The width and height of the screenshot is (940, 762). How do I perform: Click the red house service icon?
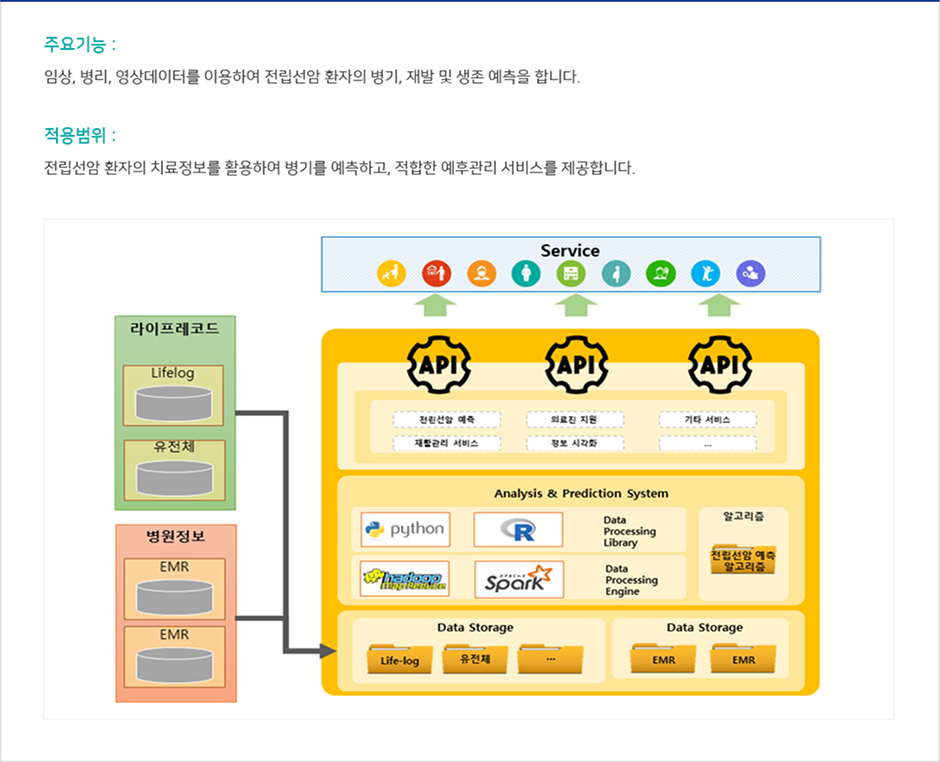point(436,273)
